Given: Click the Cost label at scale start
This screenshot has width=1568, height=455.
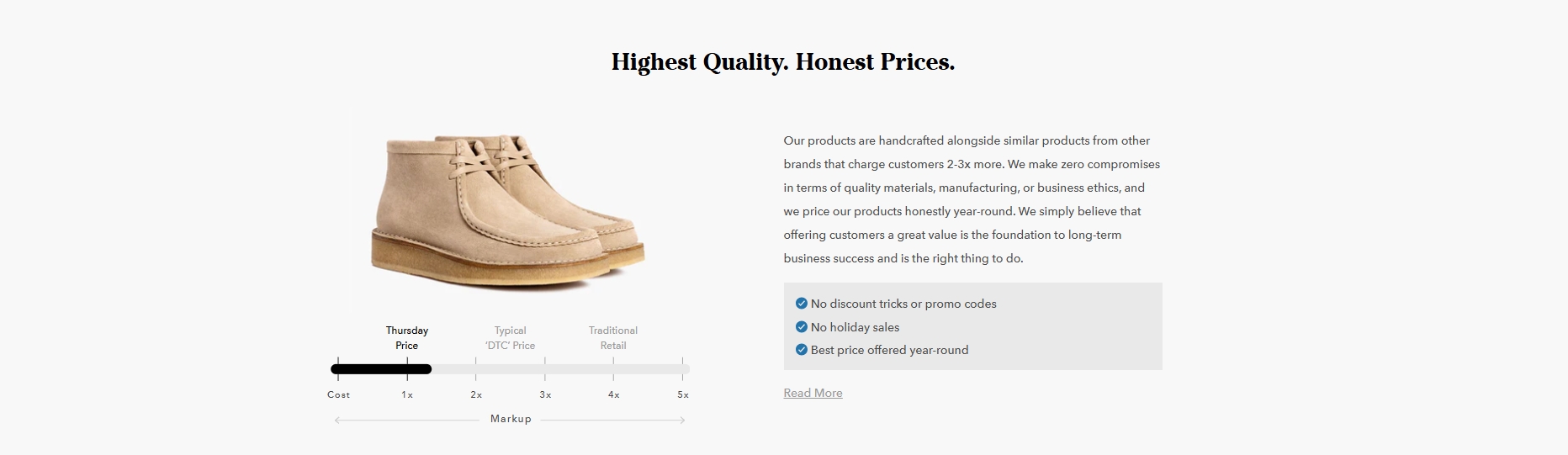Looking at the screenshot, I should (x=338, y=394).
